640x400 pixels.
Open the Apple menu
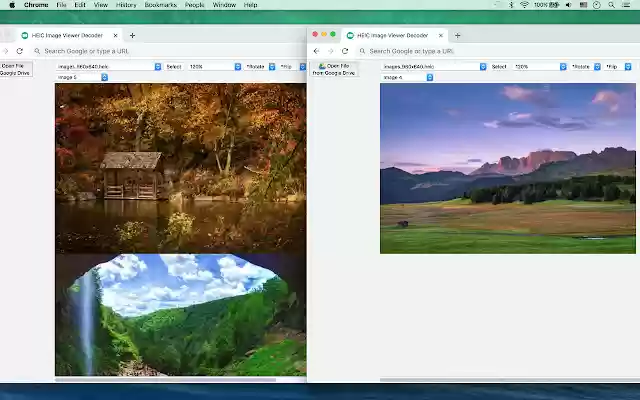(x=12, y=5)
